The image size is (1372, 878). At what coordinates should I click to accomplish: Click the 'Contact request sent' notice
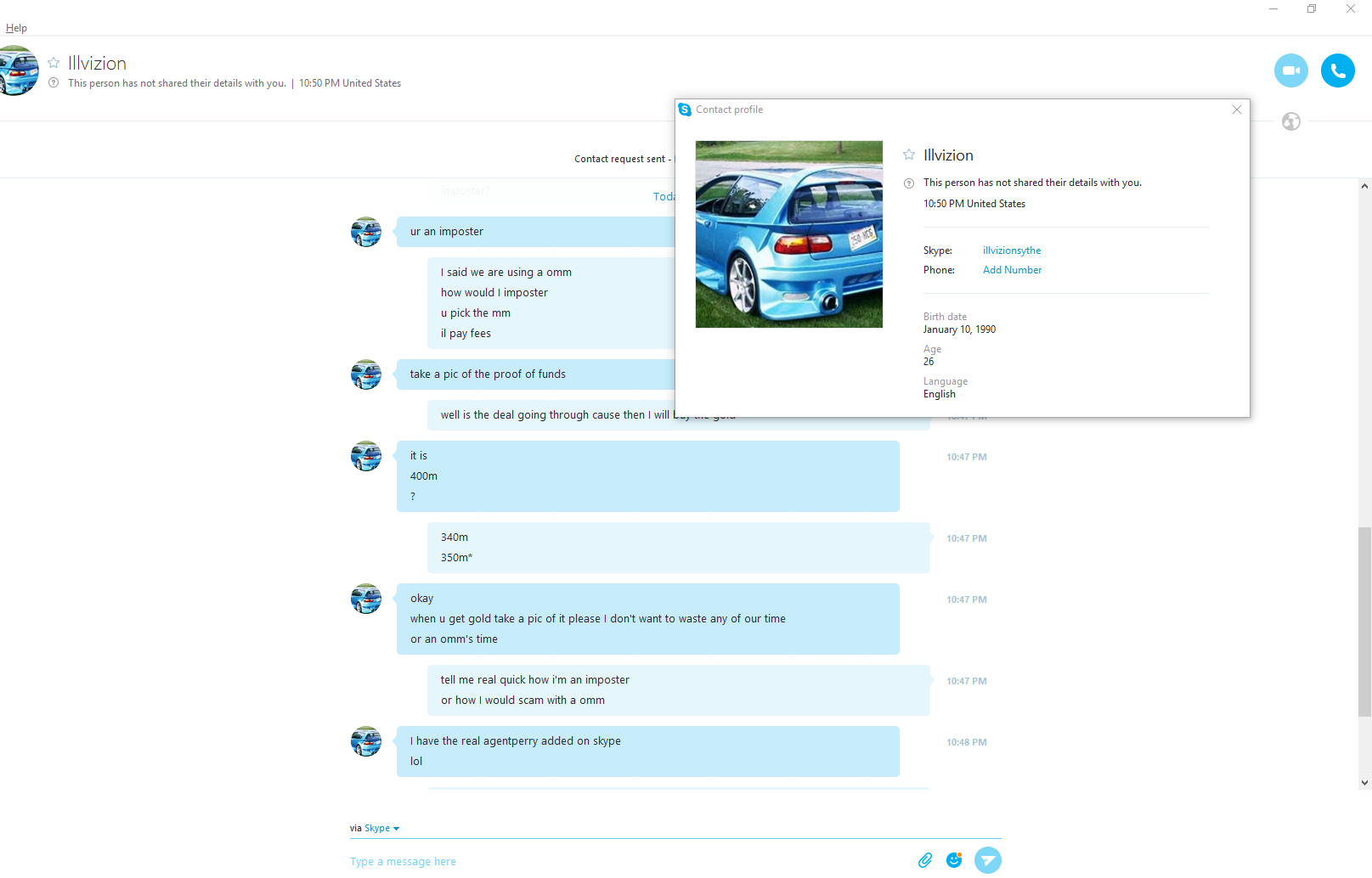coord(624,159)
